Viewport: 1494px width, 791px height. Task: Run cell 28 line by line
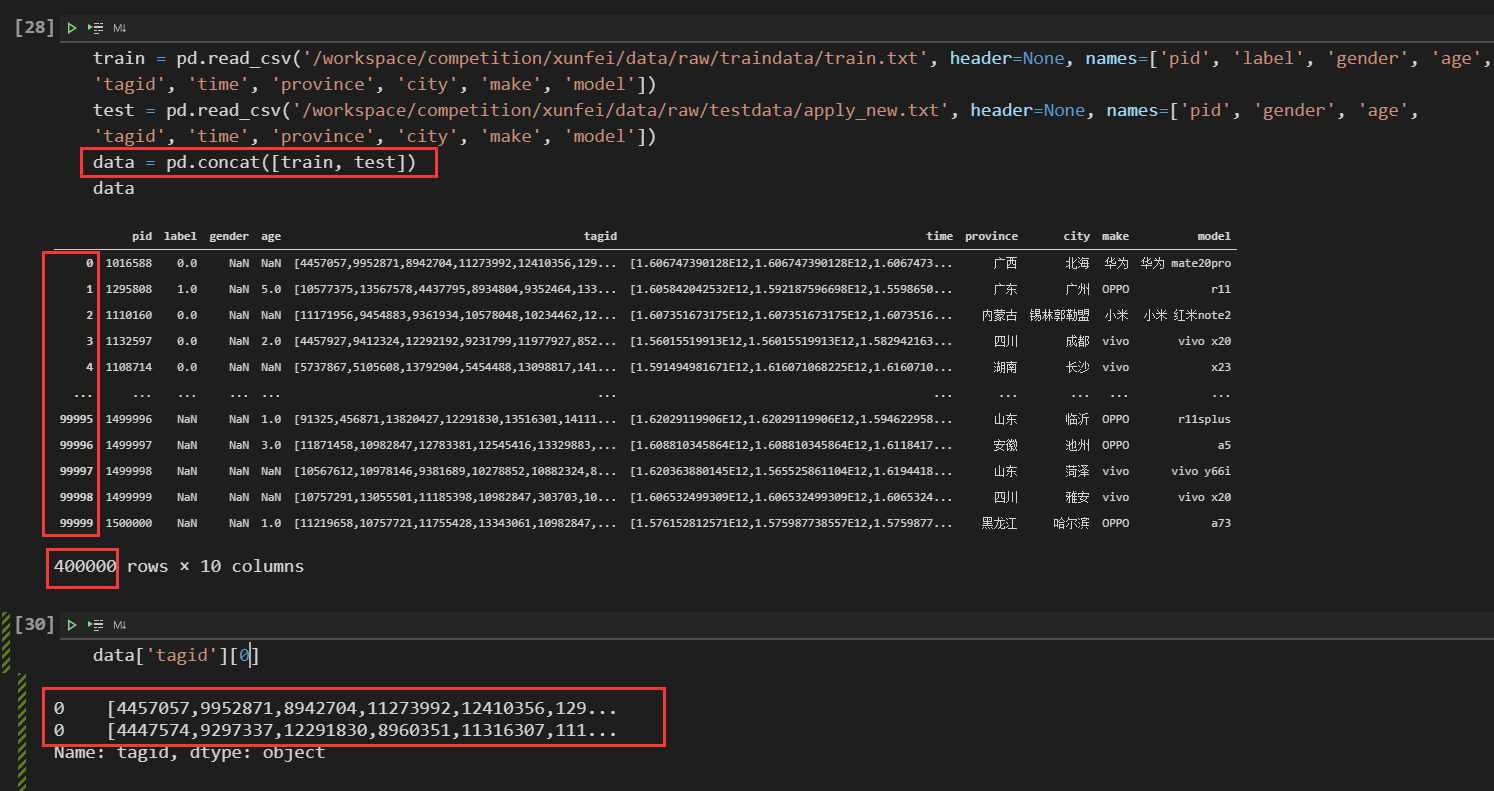(96, 28)
